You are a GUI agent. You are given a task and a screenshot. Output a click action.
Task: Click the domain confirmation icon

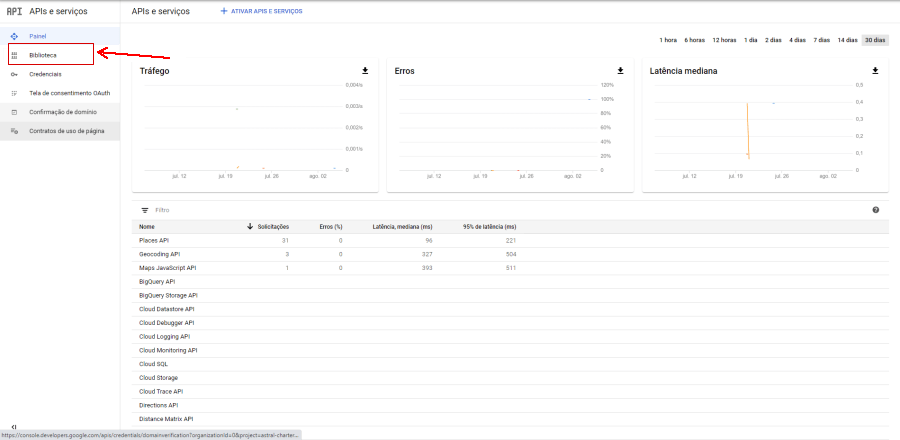click(14, 112)
